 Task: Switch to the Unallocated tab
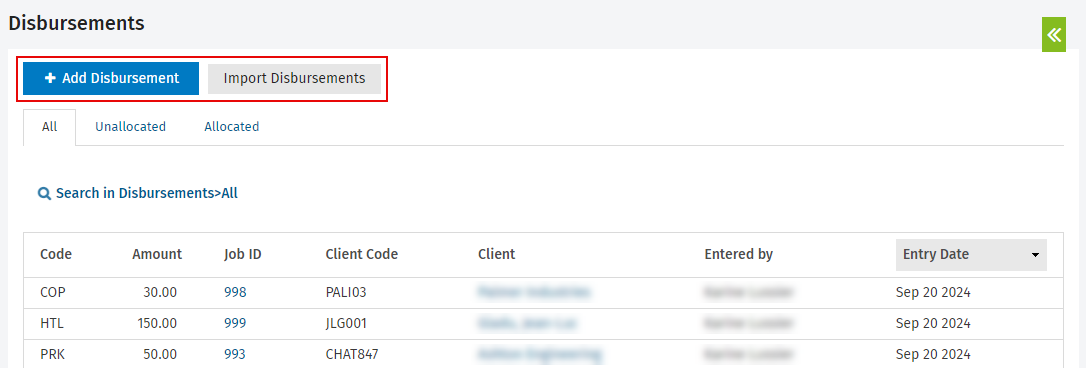[130, 127]
